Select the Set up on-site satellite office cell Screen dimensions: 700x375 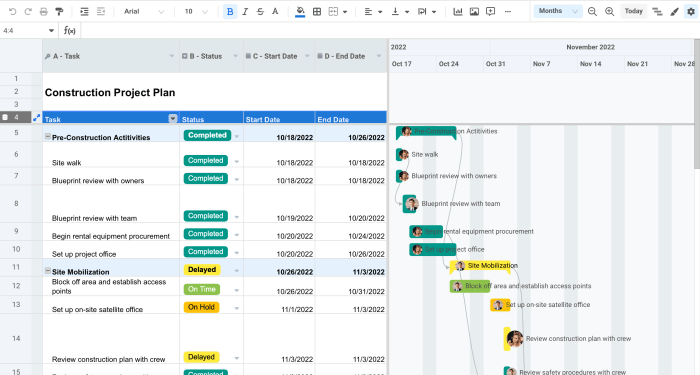point(111,304)
